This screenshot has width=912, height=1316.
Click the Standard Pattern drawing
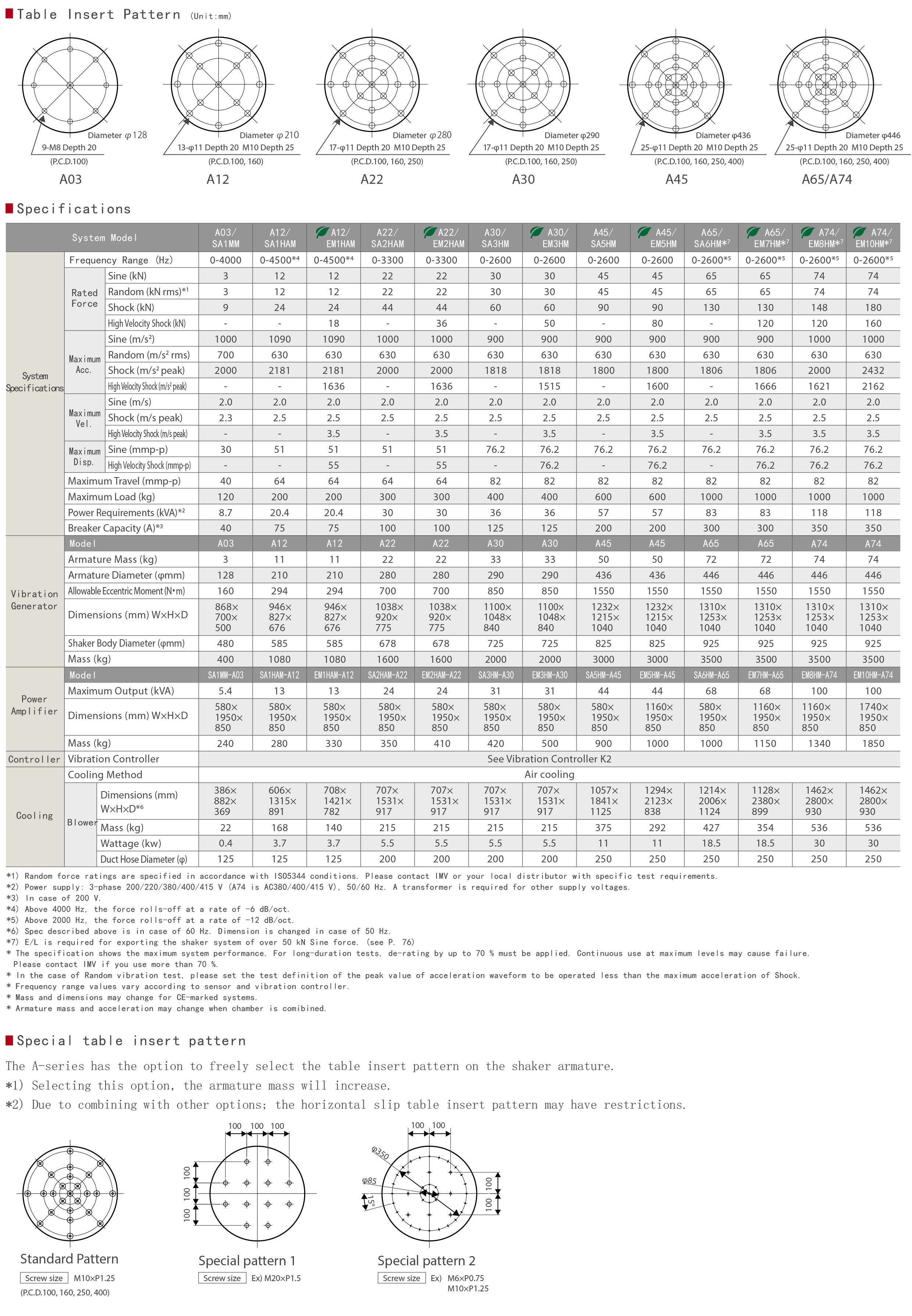click(70, 1193)
